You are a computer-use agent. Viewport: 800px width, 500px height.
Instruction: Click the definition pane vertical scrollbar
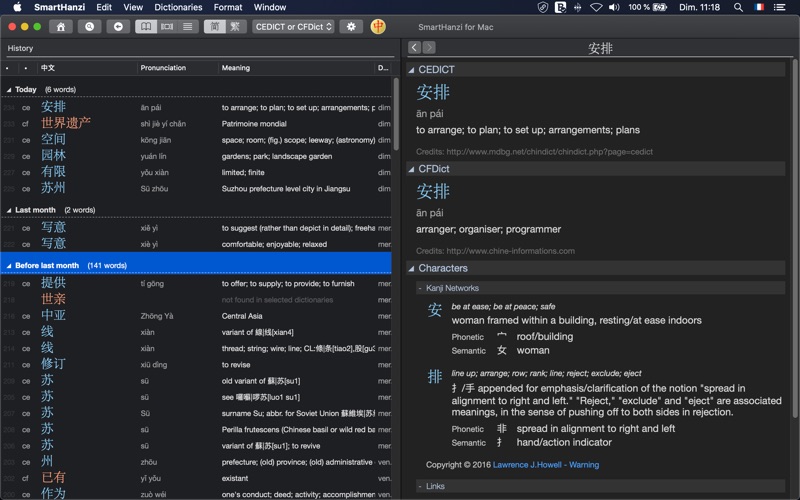[x=794, y=240]
